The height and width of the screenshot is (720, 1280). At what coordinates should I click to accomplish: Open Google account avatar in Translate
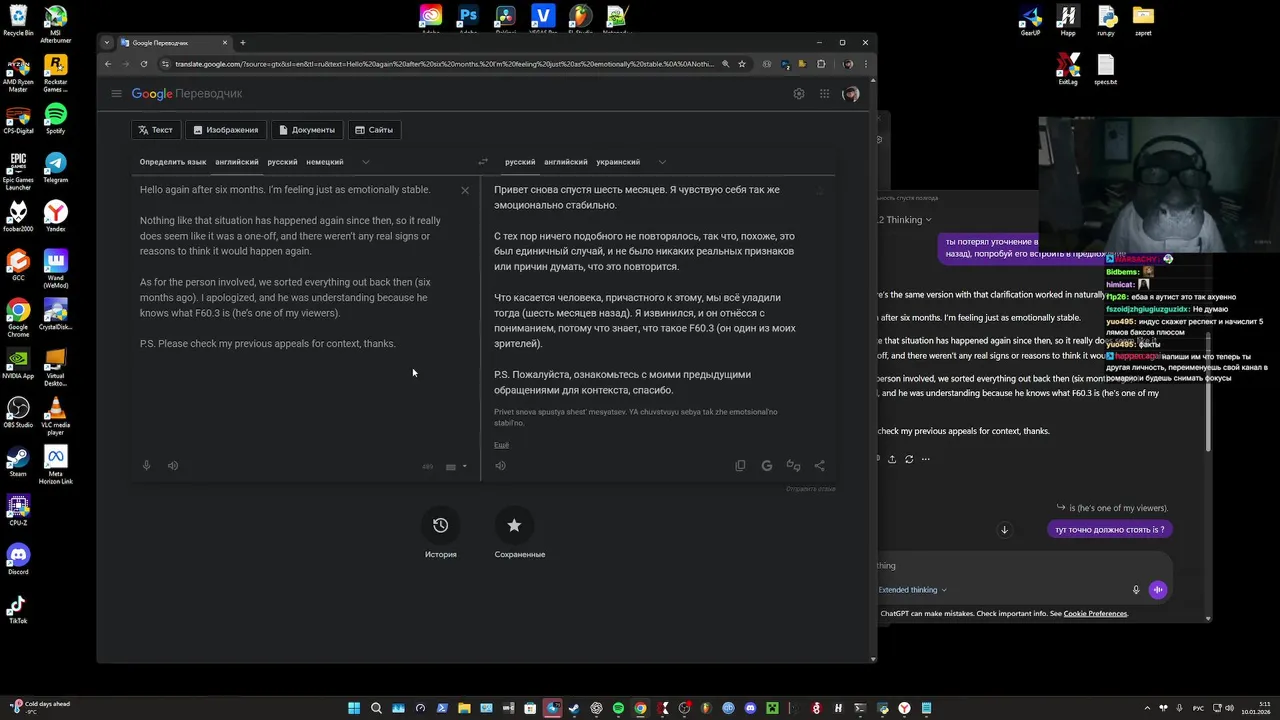(x=851, y=94)
